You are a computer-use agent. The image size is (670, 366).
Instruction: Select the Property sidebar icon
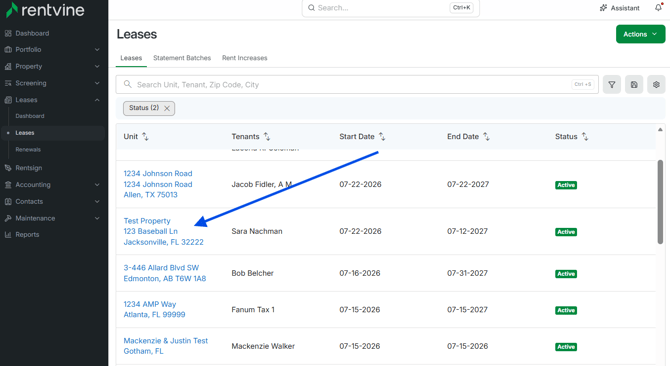(x=8, y=66)
